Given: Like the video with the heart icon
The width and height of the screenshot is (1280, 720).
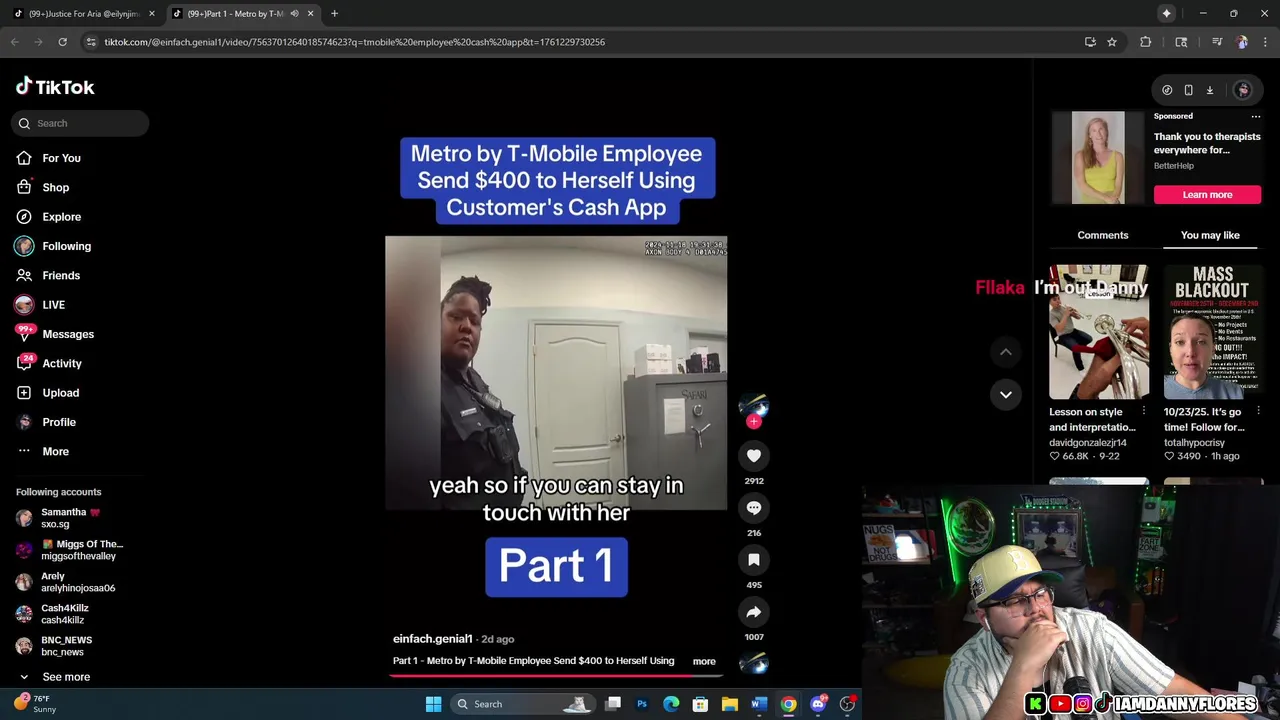Looking at the screenshot, I should tap(754, 456).
